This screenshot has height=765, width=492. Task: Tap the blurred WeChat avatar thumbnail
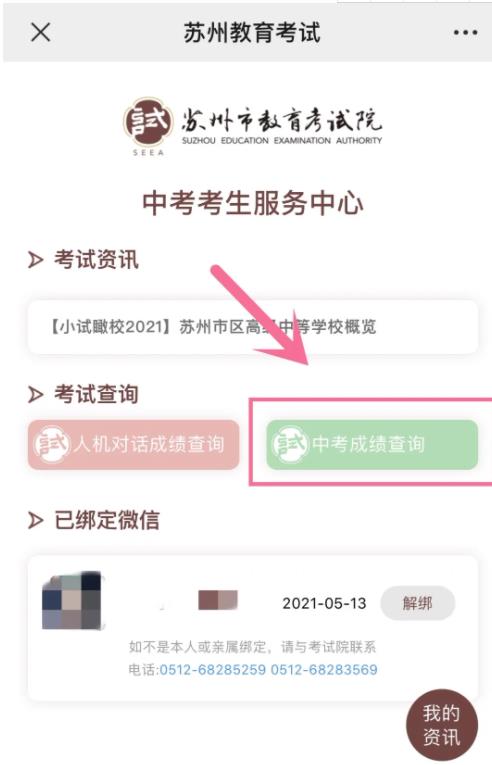72,601
